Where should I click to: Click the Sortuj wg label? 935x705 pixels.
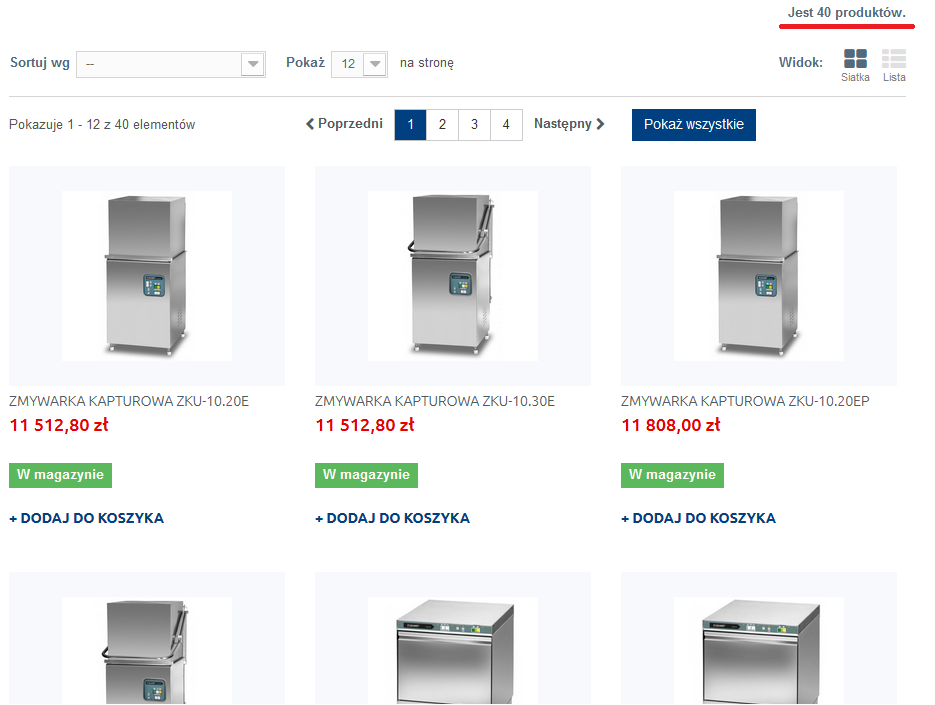tap(40, 63)
